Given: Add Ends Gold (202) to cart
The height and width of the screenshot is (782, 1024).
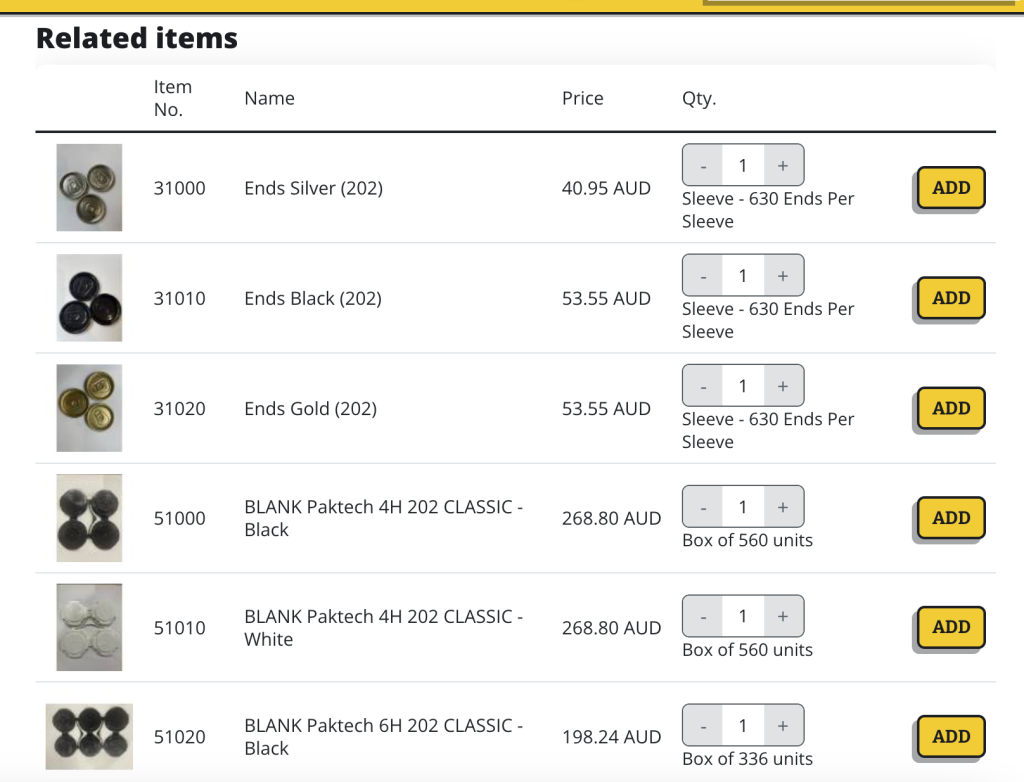Looking at the screenshot, I should point(951,408).
